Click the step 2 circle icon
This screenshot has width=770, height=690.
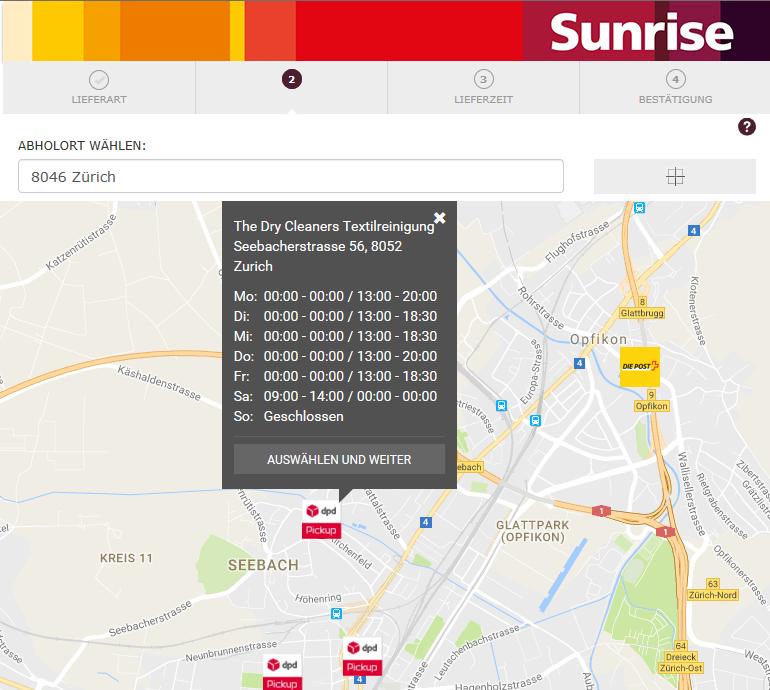point(292,80)
